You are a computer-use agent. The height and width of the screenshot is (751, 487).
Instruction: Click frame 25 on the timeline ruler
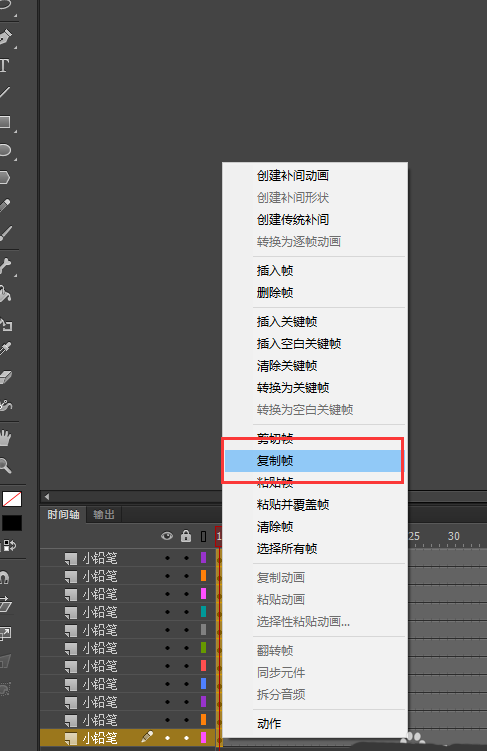tap(414, 536)
